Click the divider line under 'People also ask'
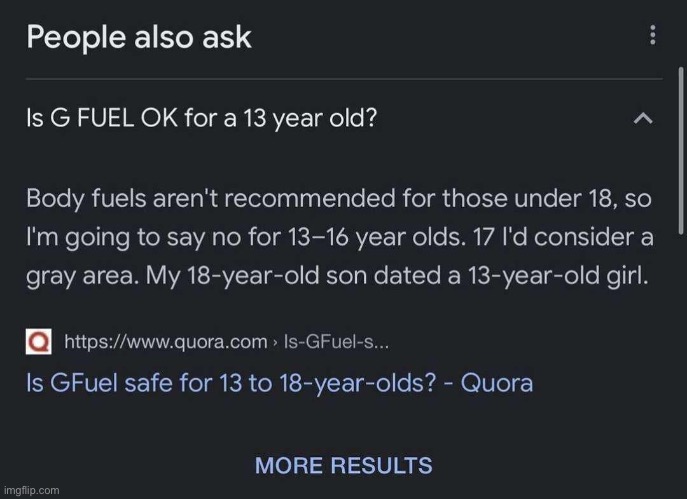This screenshot has width=687, height=499. (344, 79)
